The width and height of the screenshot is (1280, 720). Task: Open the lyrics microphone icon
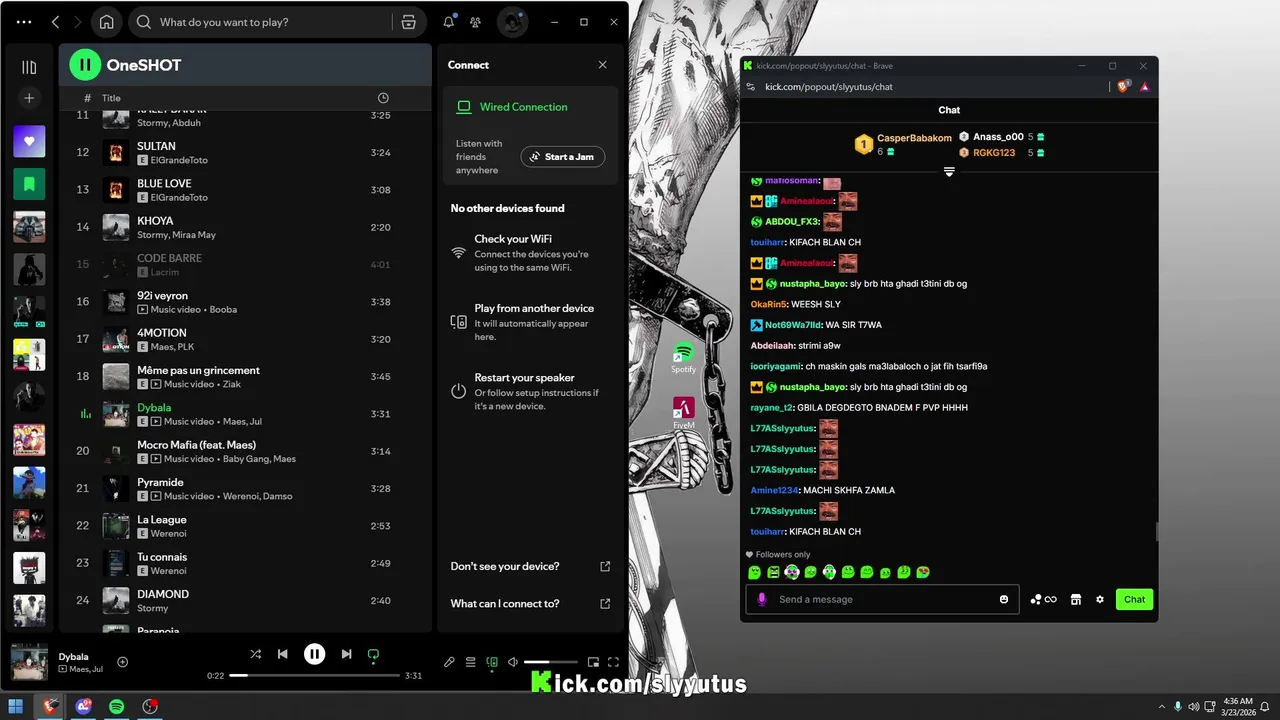click(x=449, y=662)
